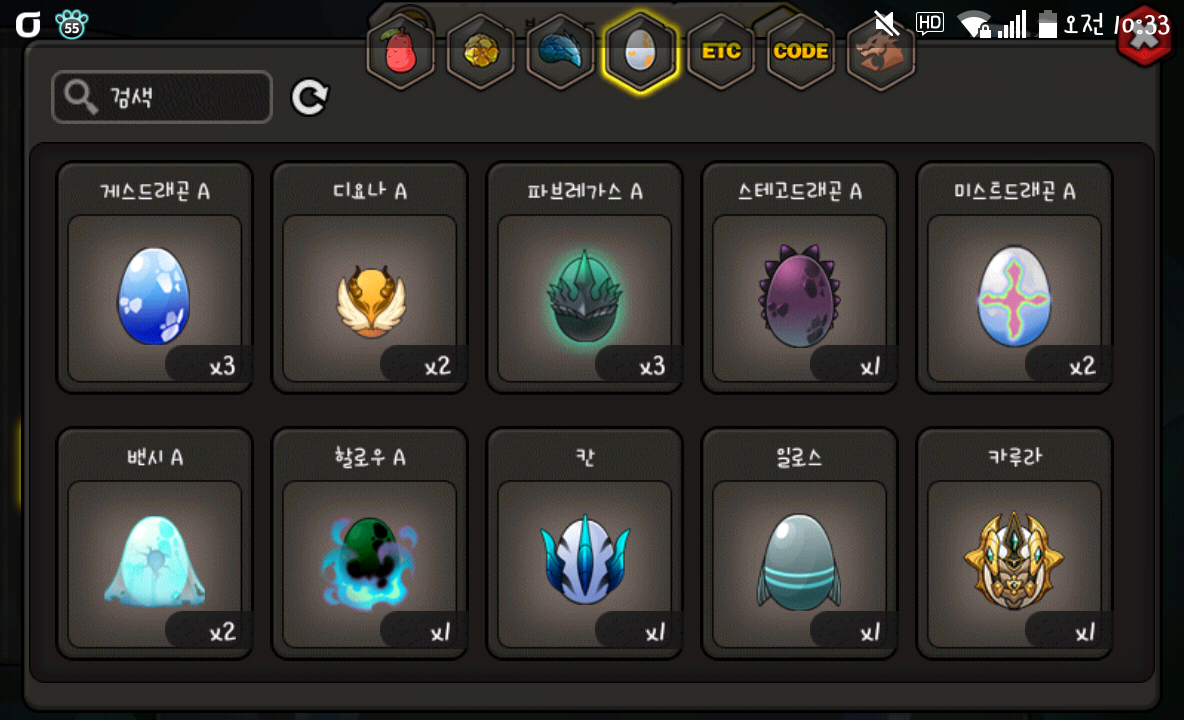The width and height of the screenshot is (1184, 720).
Task: Select the 게스드래곤 A blue egg
Action: pyautogui.click(x=155, y=278)
